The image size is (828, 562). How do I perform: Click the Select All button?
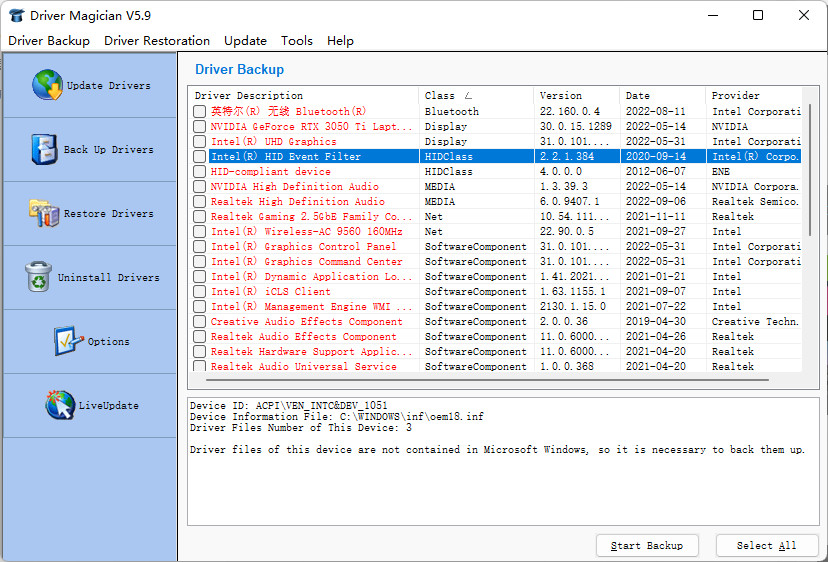(x=766, y=546)
